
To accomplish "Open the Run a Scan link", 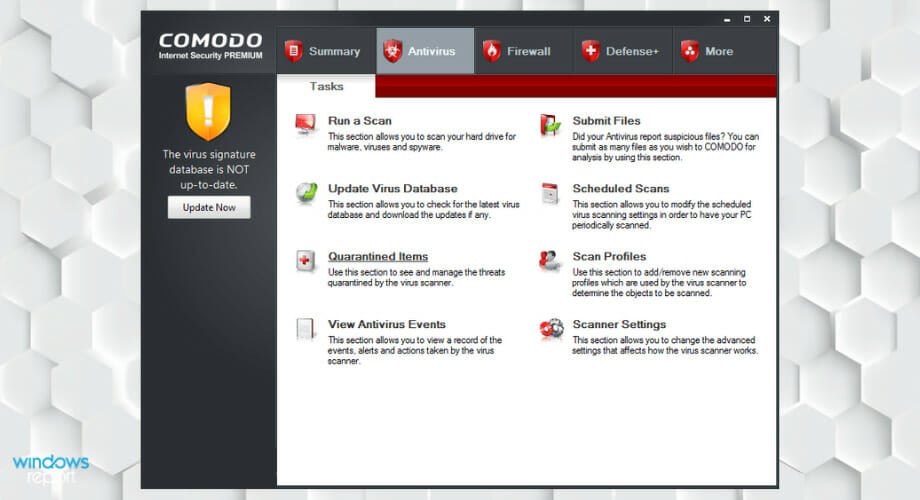I will (360, 120).
